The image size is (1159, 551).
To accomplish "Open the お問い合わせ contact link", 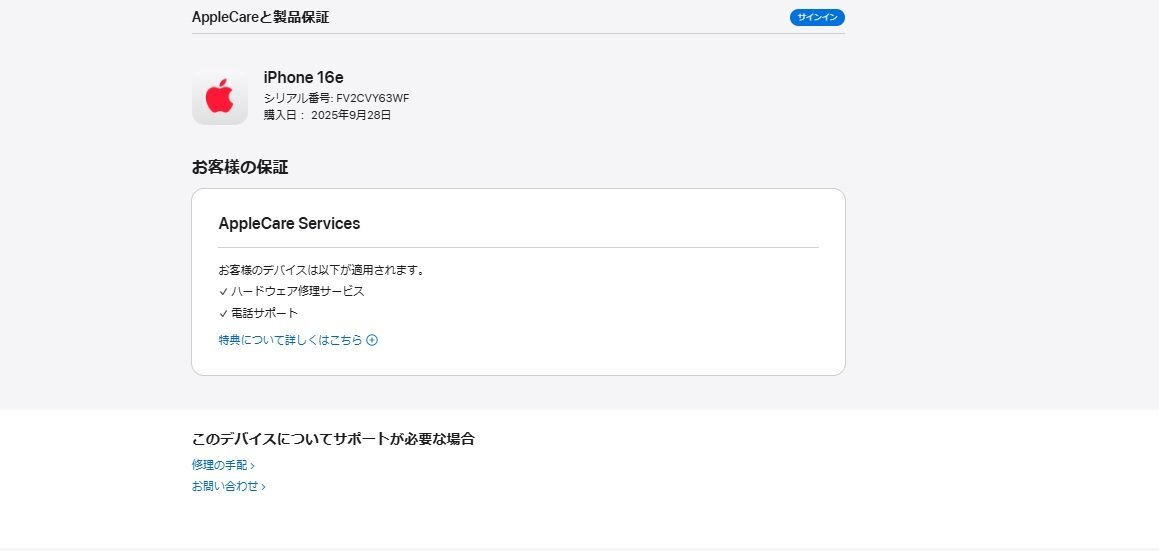I will [x=225, y=486].
